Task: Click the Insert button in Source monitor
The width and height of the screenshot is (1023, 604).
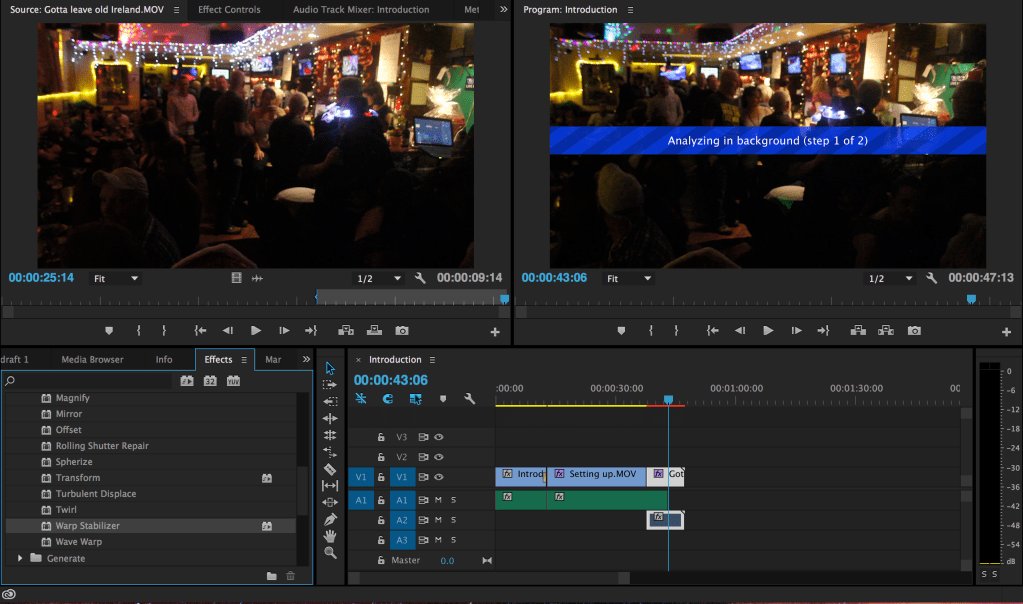Action: (346, 330)
